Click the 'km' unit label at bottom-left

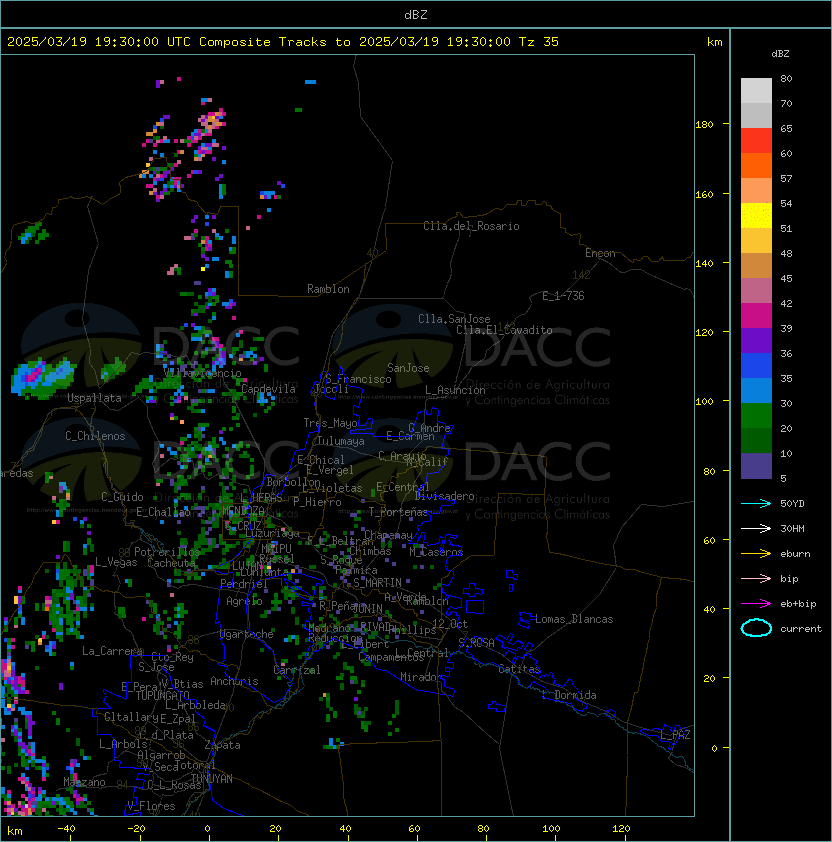[x=15, y=831]
